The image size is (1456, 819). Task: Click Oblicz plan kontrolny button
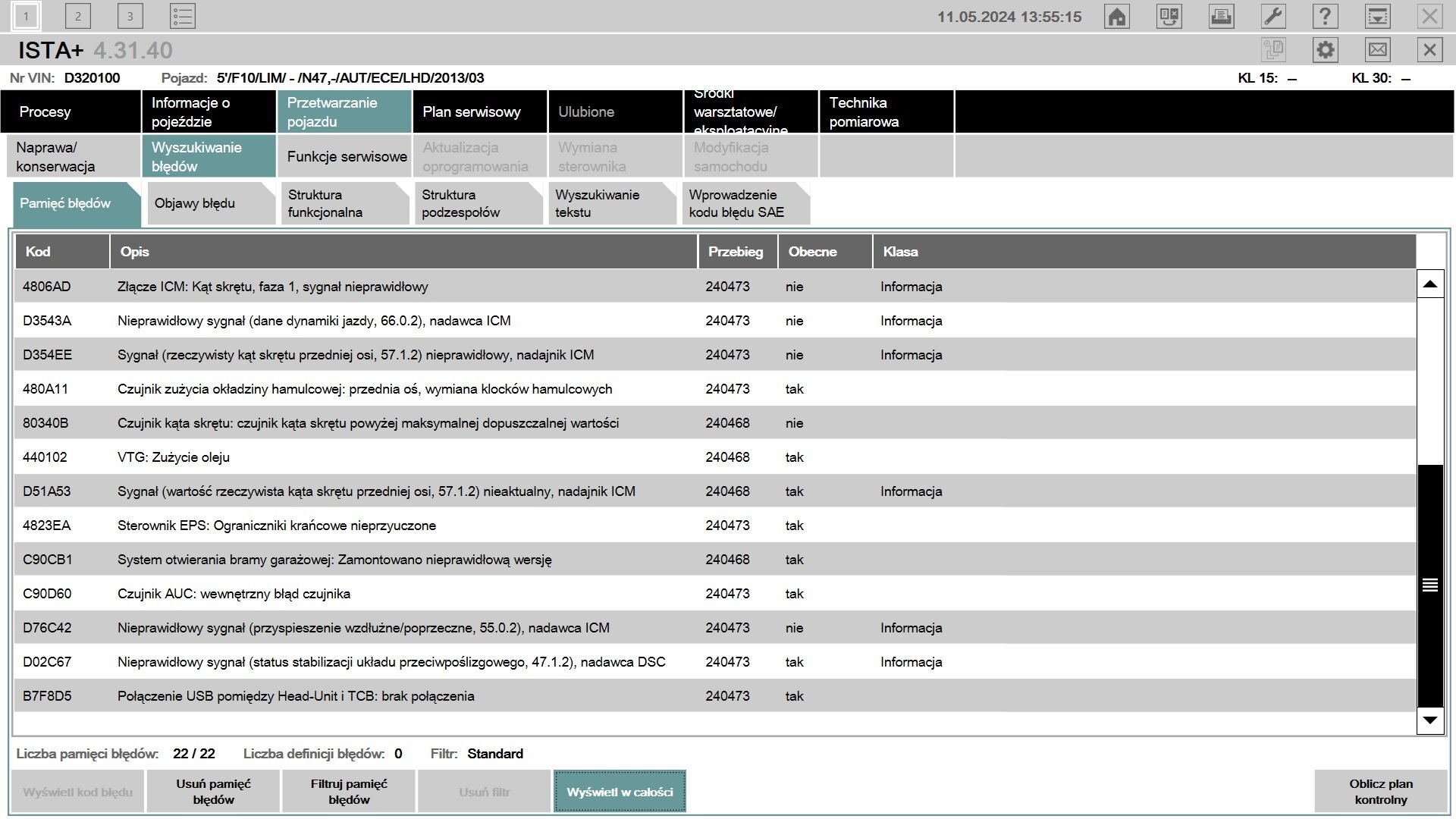[x=1381, y=792]
